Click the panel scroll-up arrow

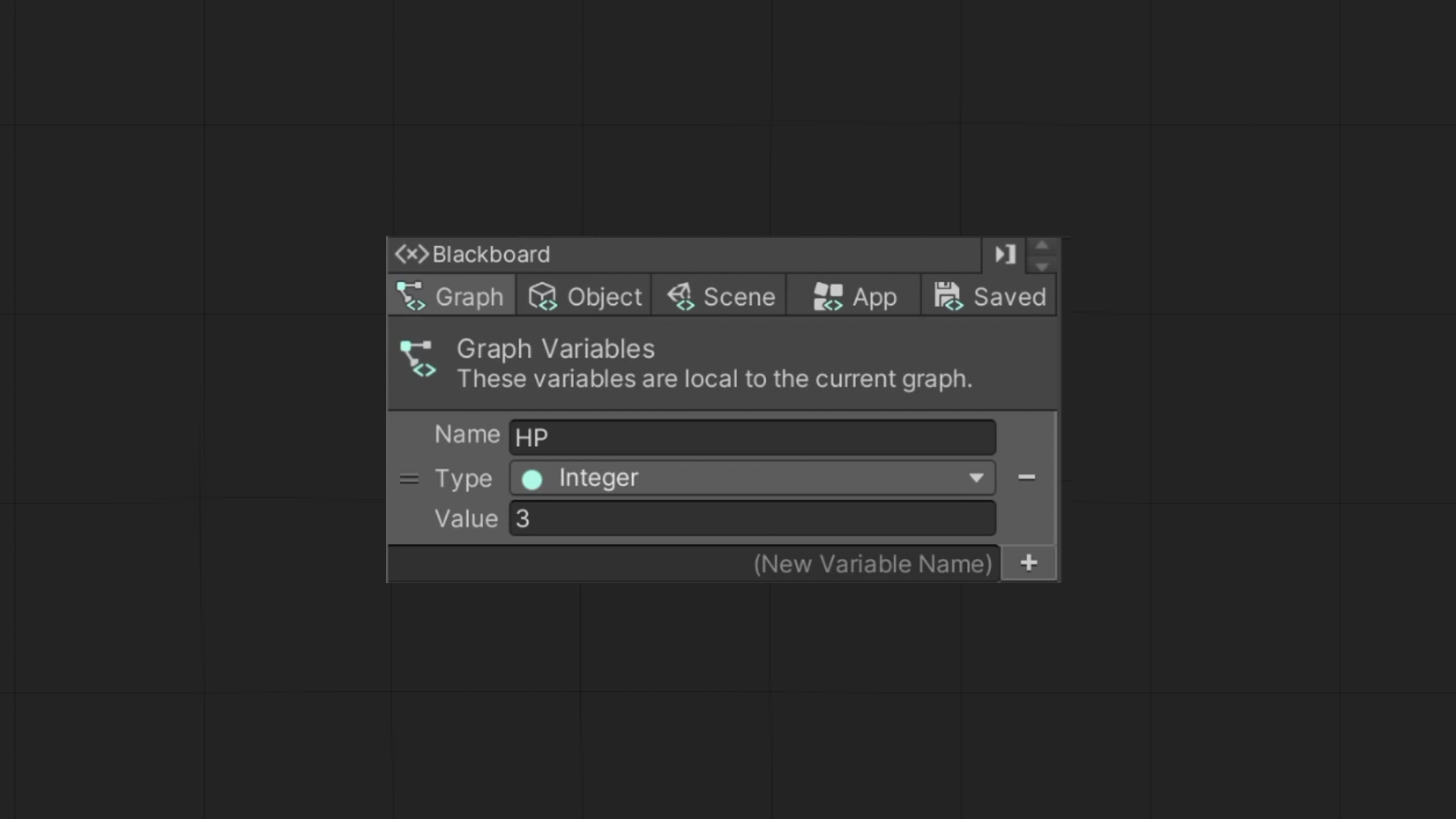click(x=1043, y=245)
